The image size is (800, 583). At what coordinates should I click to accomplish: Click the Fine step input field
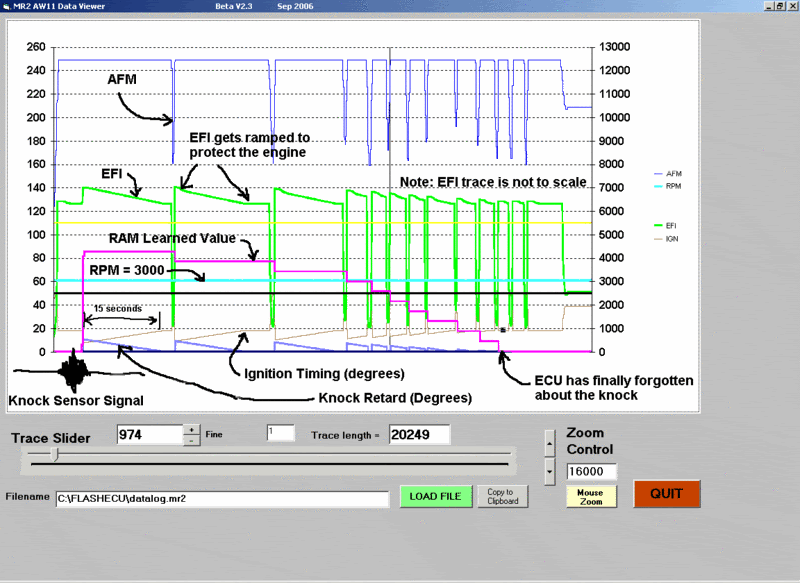tap(281, 433)
